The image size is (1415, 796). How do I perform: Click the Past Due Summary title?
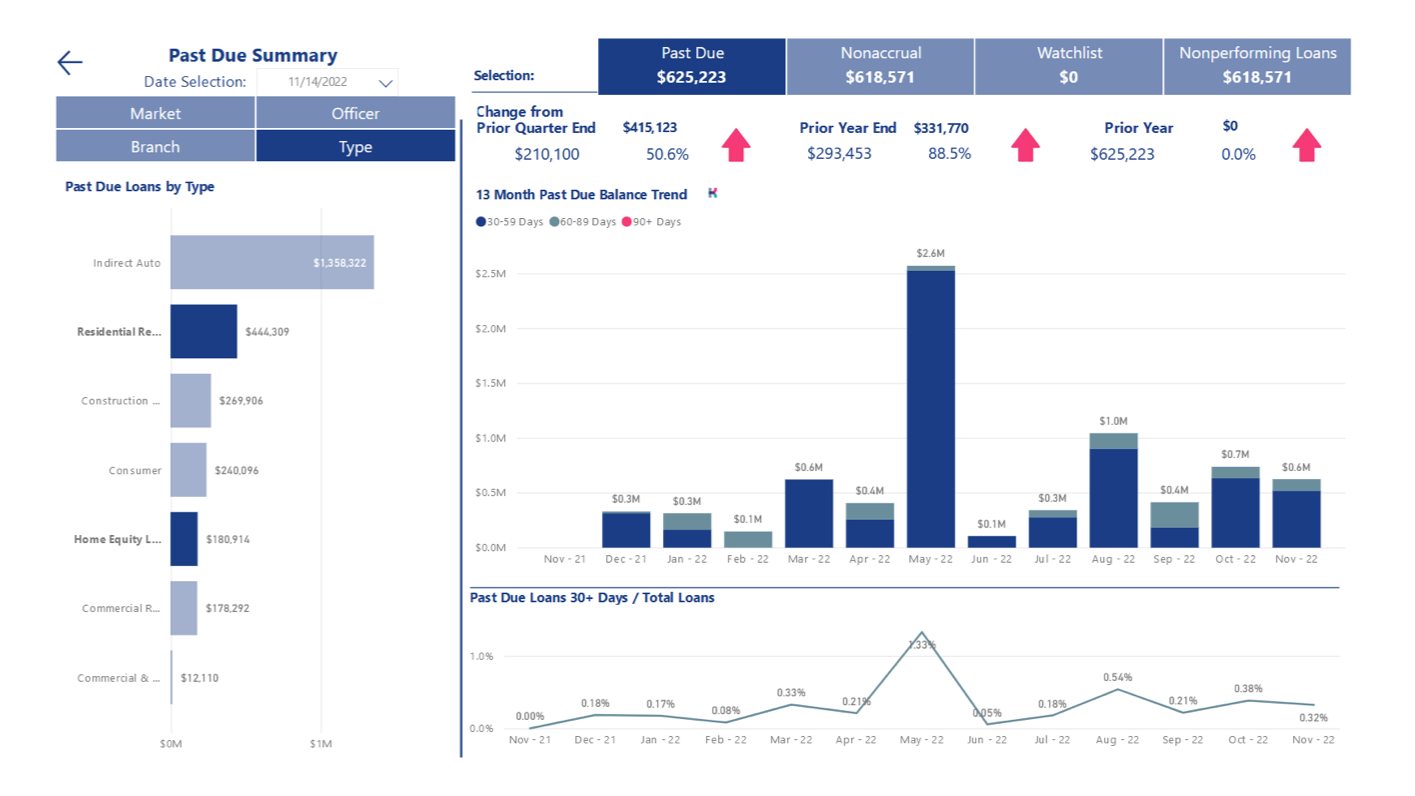(253, 55)
